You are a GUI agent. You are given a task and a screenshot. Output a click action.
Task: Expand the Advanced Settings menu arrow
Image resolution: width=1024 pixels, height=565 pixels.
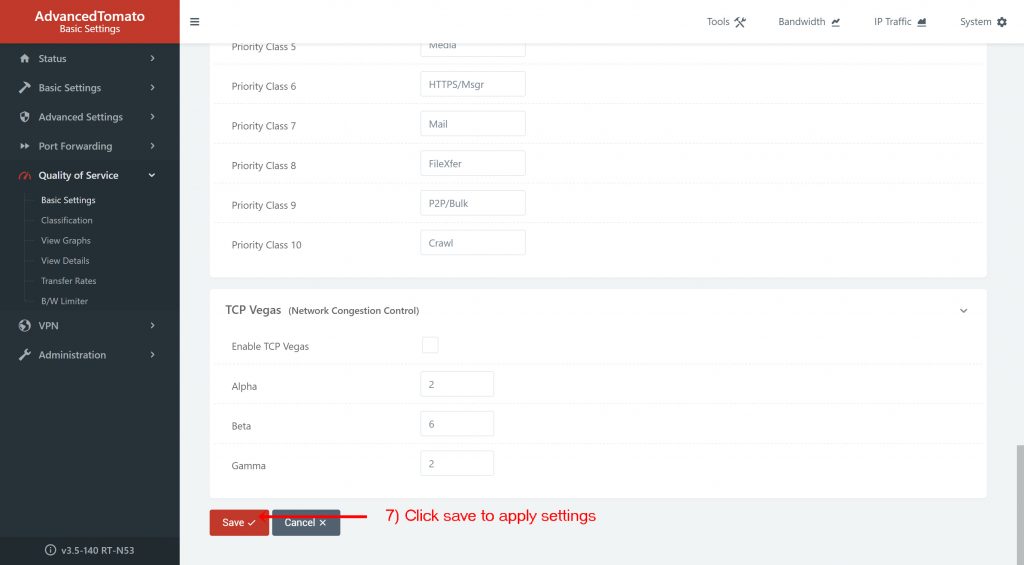click(152, 116)
